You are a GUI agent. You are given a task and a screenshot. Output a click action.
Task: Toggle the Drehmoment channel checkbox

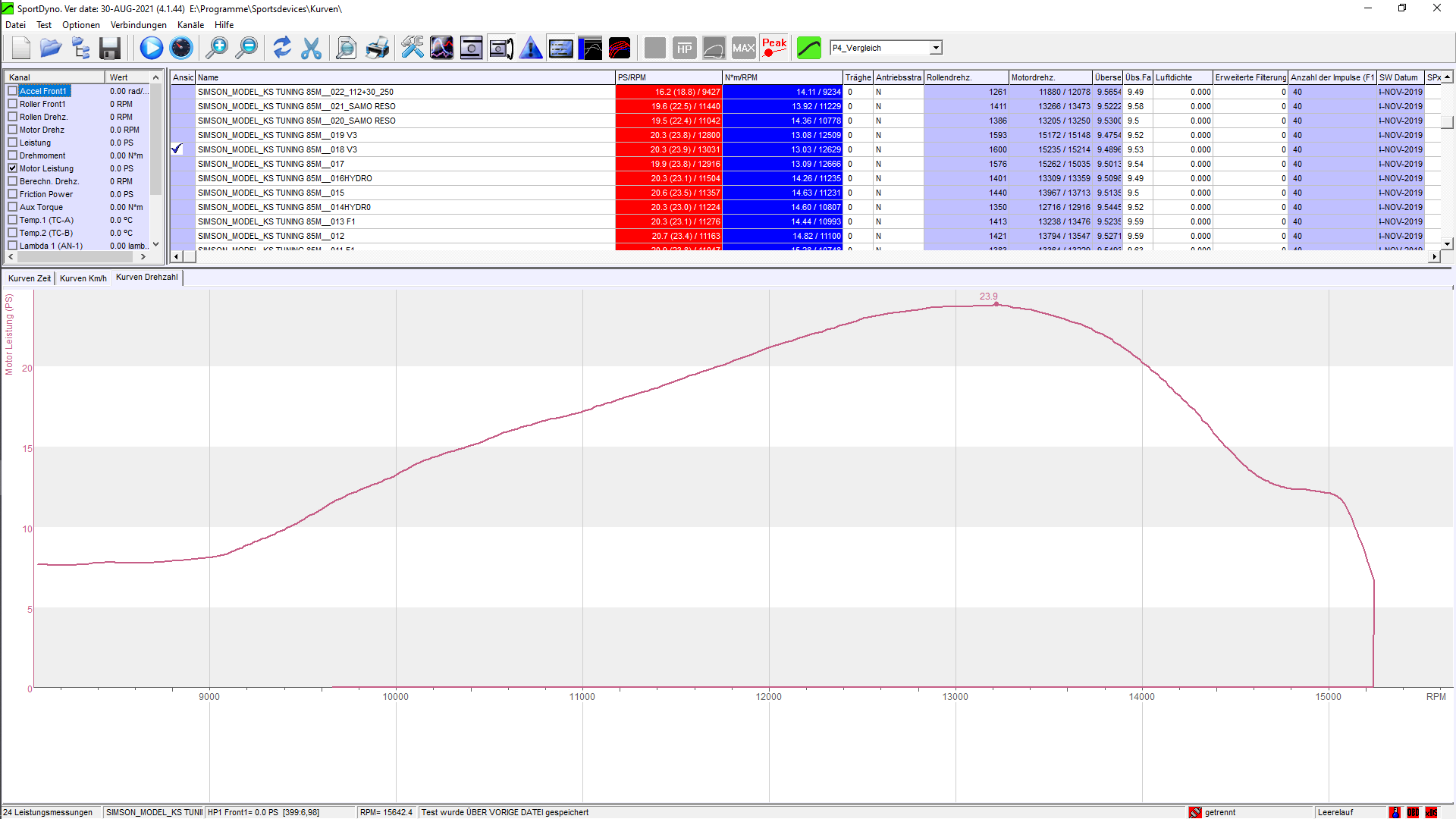[x=13, y=155]
